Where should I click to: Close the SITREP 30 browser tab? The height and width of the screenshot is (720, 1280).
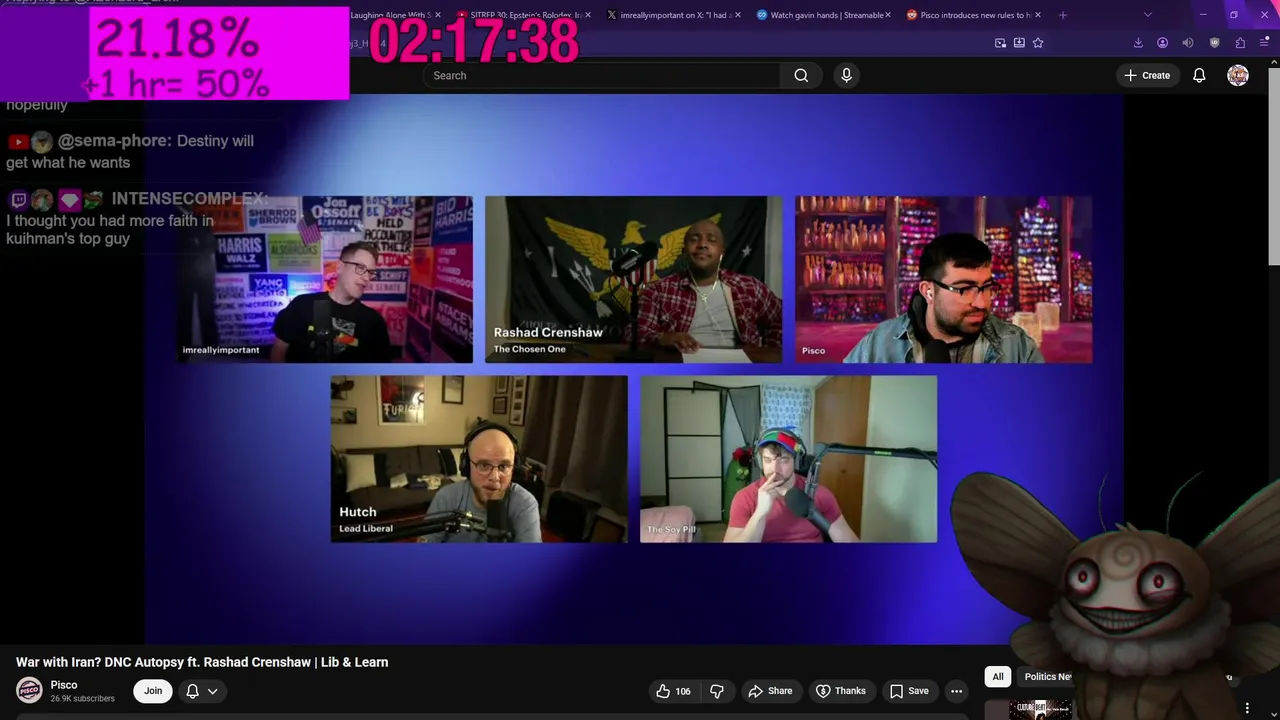click(587, 15)
